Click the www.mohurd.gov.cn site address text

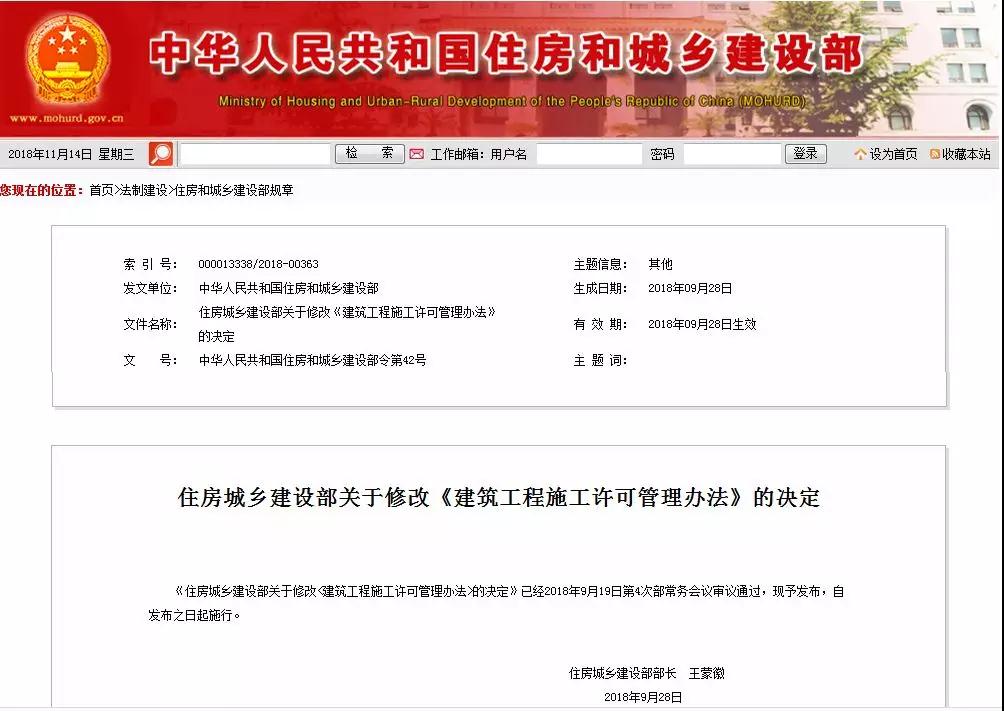[67, 118]
